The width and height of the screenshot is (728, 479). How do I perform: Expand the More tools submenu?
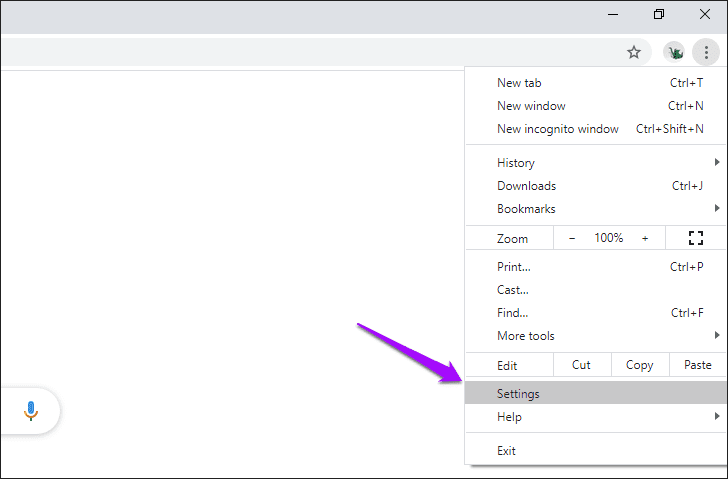596,336
